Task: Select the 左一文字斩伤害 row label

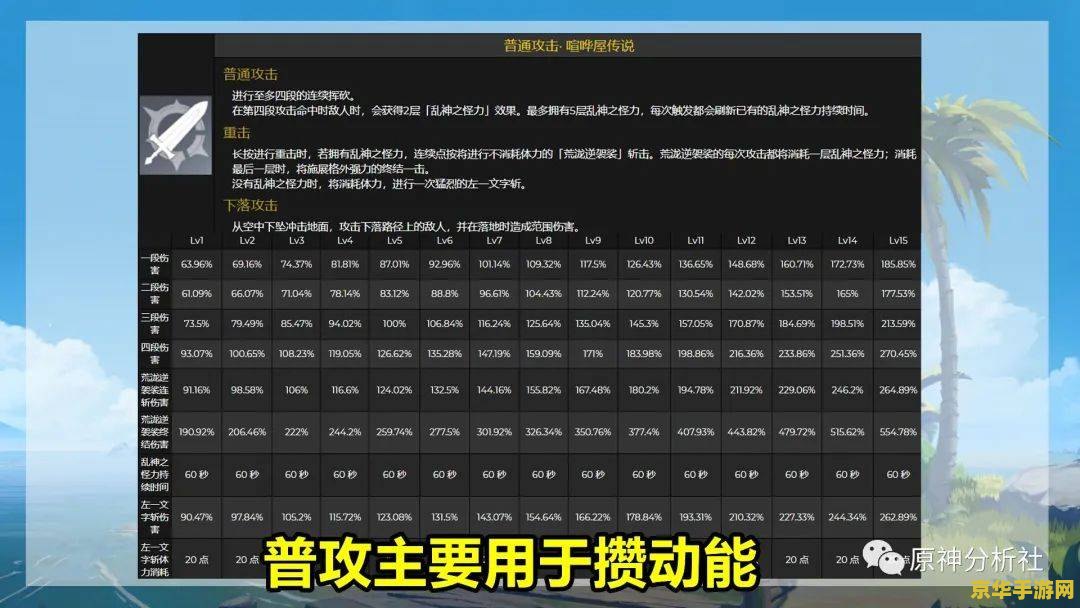Action: [x=154, y=517]
